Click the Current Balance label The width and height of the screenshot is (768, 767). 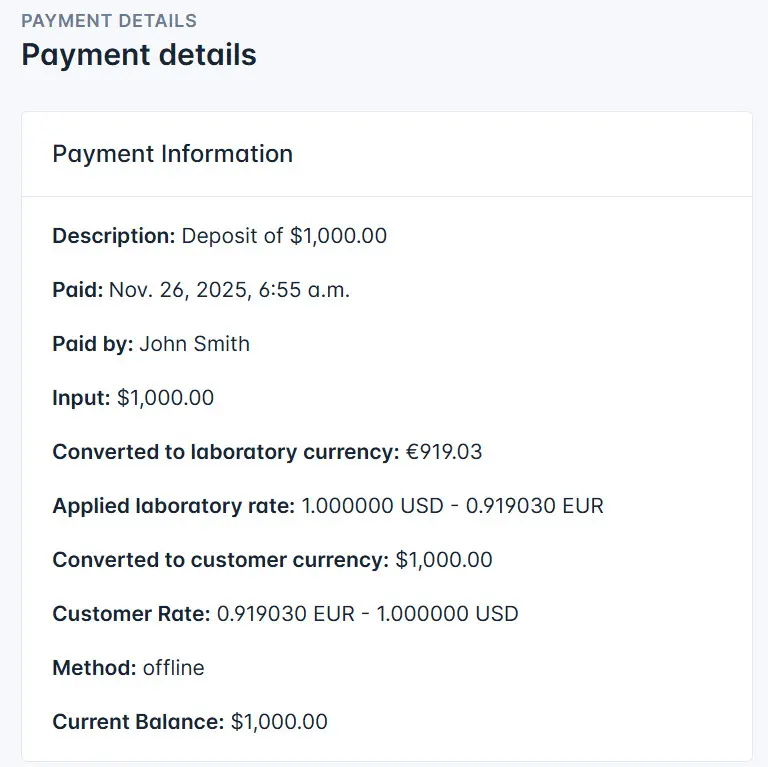[138, 722]
